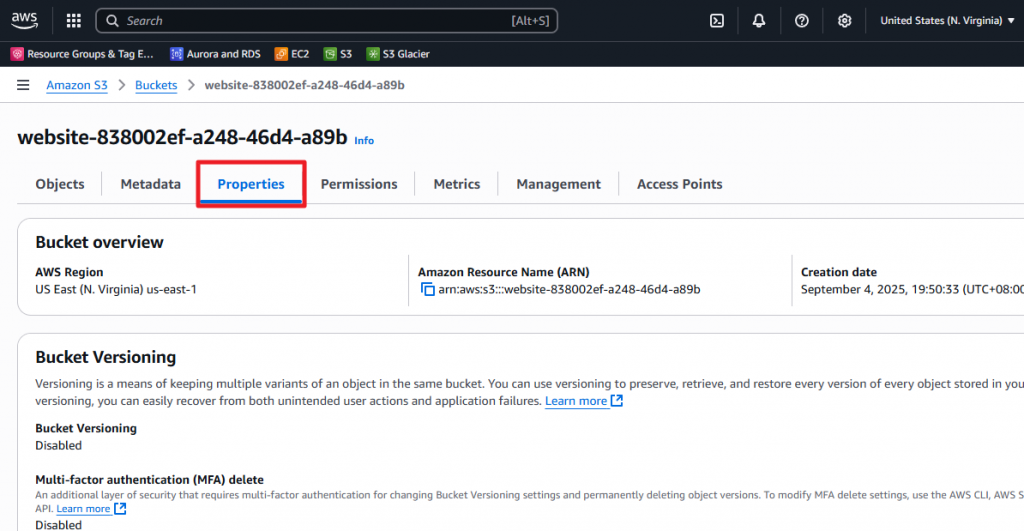This screenshot has height=531, width=1024.
Task: Open the EC2 favorite shortcut
Action: point(292,54)
